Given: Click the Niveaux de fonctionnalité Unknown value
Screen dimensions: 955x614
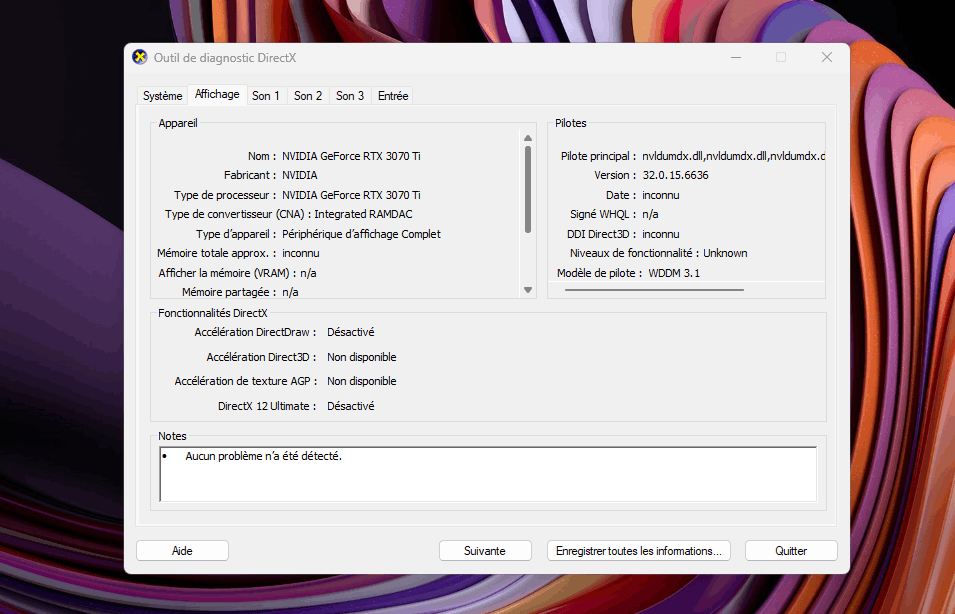Looking at the screenshot, I should (725, 253).
